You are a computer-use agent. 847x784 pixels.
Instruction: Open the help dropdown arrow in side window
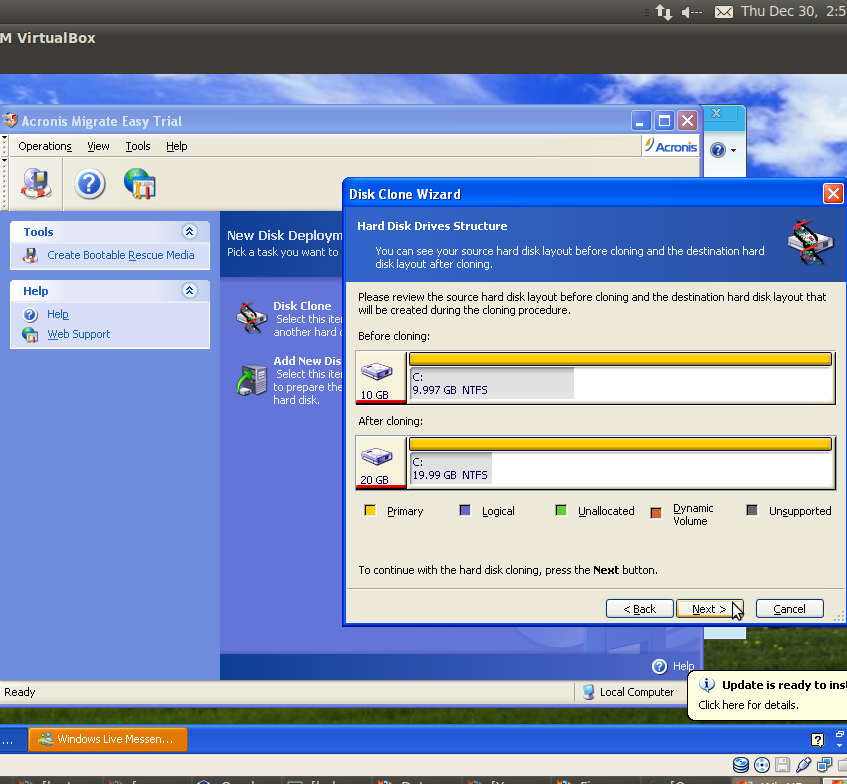[x=733, y=150]
